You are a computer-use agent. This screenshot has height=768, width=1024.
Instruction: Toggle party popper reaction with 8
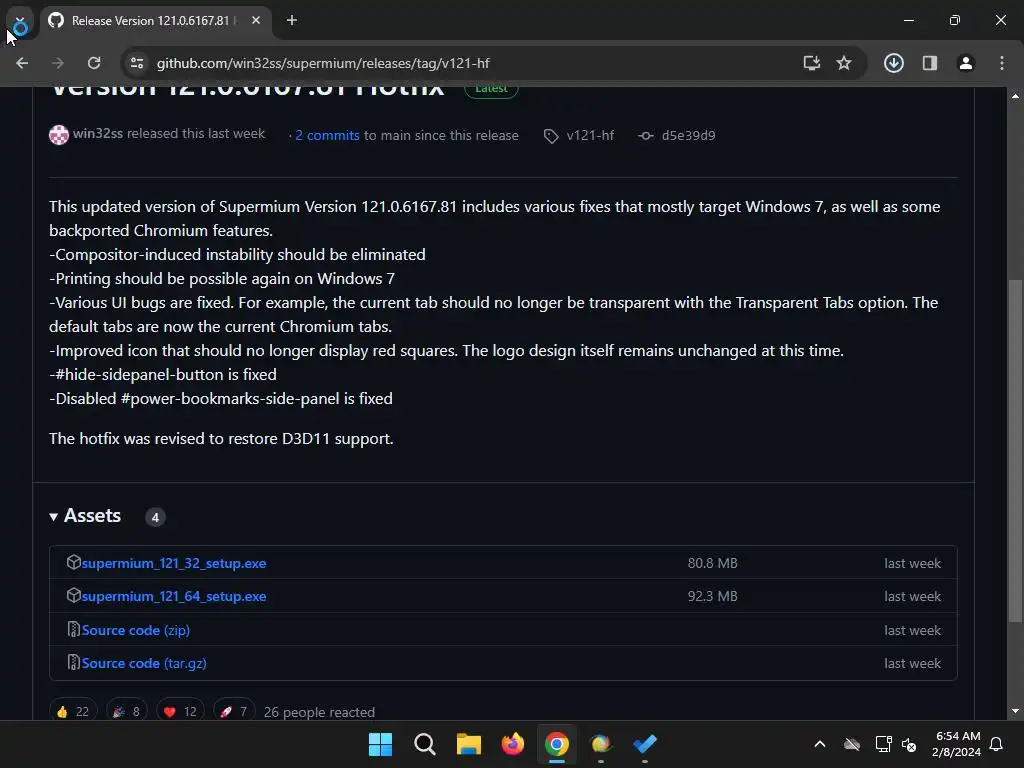(x=127, y=711)
